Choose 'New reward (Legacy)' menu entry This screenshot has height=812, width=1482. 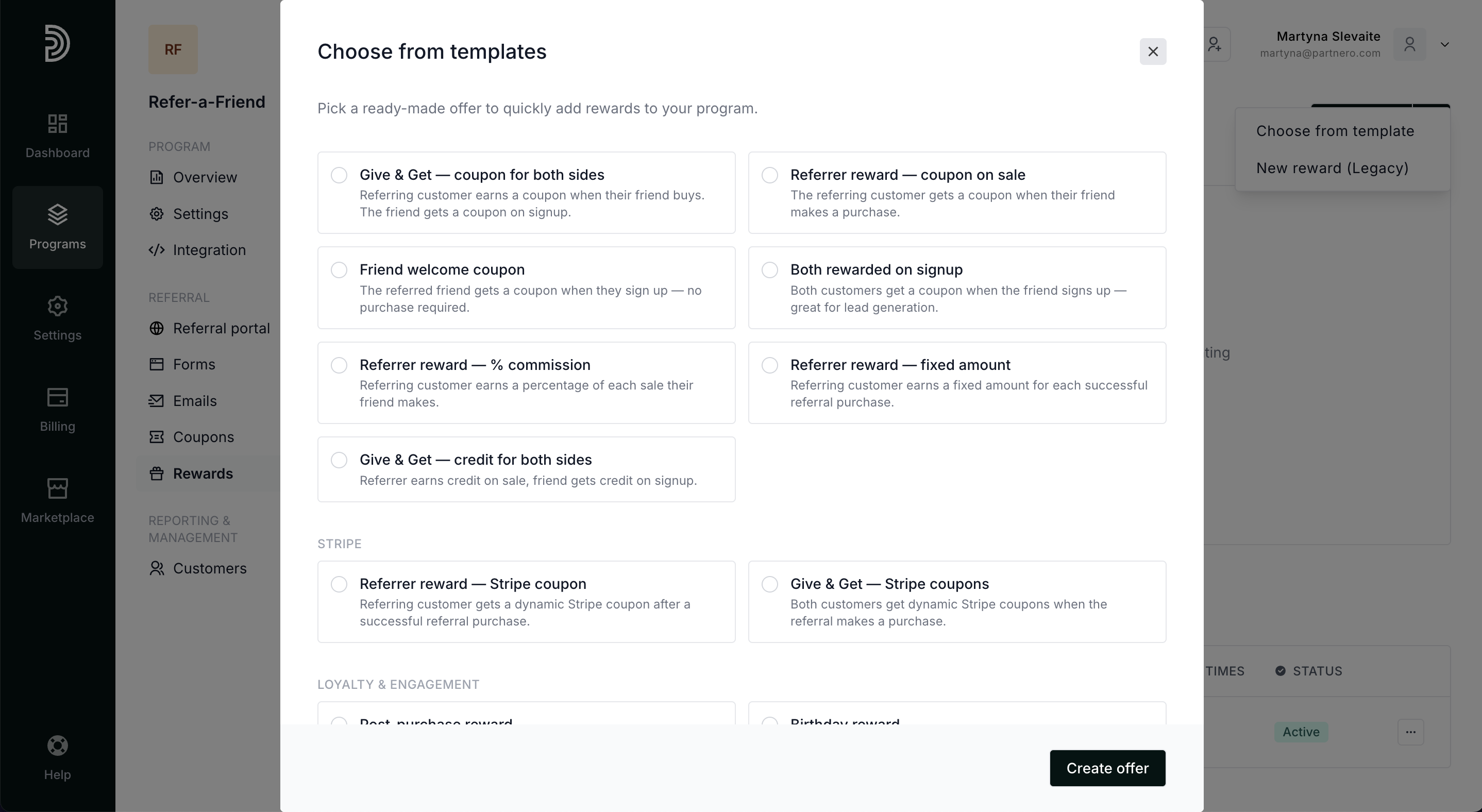point(1332,168)
